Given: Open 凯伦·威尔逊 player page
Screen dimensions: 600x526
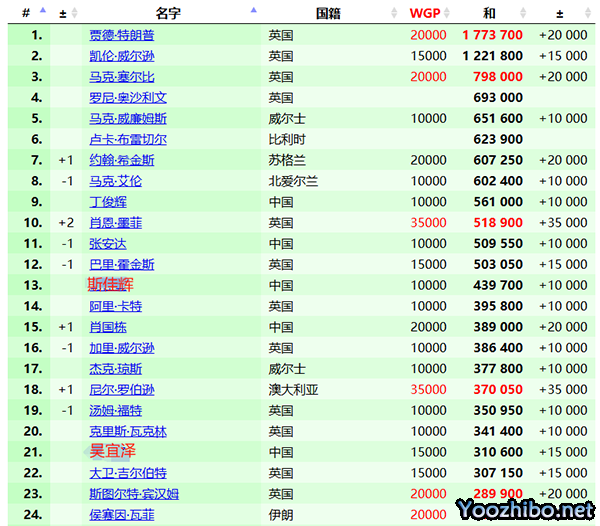Looking at the screenshot, I should pos(121,56).
